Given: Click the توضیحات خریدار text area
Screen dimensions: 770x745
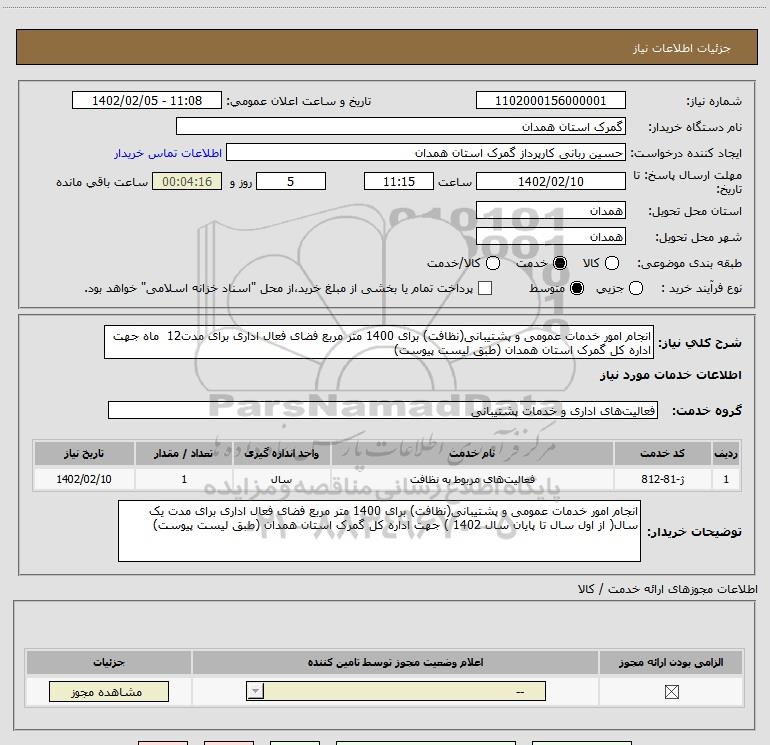Looking at the screenshot, I should [x=379, y=531].
